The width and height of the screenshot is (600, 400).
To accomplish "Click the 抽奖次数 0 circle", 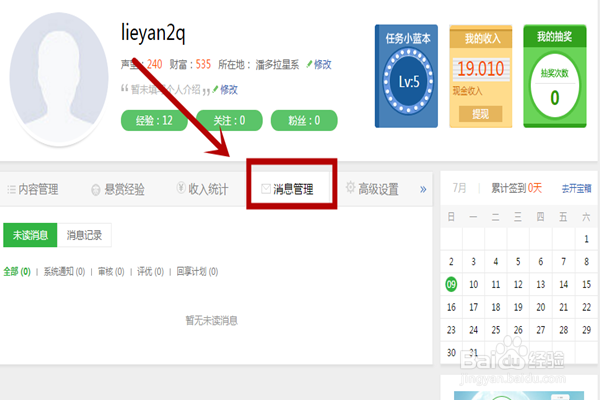I will [554, 85].
